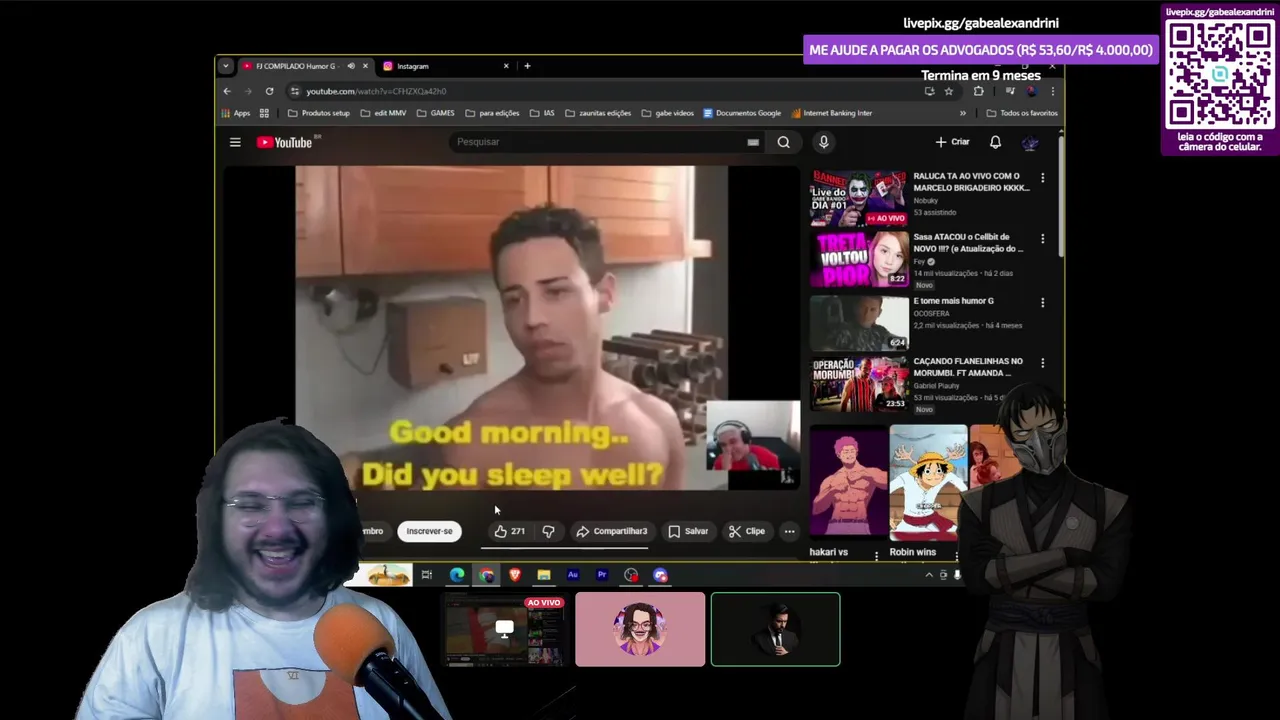Open Microsoft Edge from the taskbar
Viewport: 1280px width, 720px height.
click(x=457, y=575)
